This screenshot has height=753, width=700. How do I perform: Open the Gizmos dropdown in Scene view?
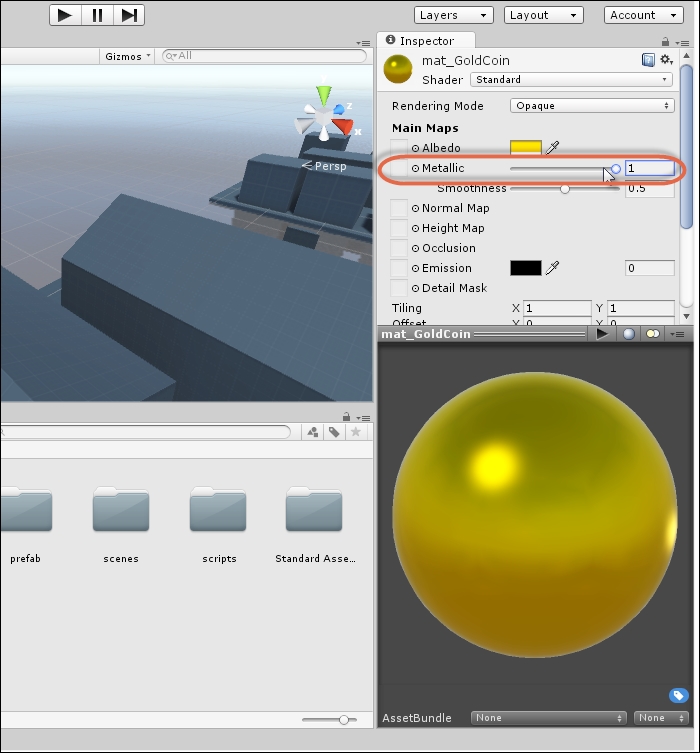[127, 56]
